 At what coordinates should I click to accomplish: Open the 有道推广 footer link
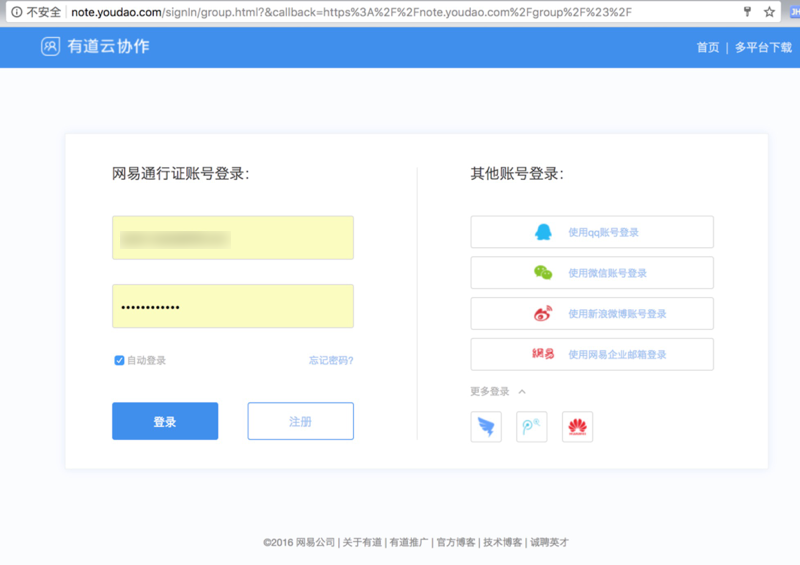(x=409, y=542)
